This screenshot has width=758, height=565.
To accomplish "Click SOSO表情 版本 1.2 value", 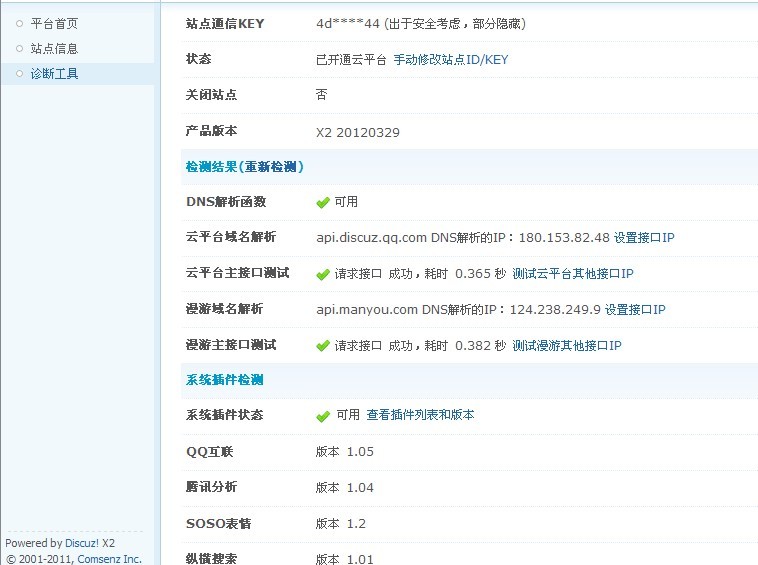I will (341, 523).
